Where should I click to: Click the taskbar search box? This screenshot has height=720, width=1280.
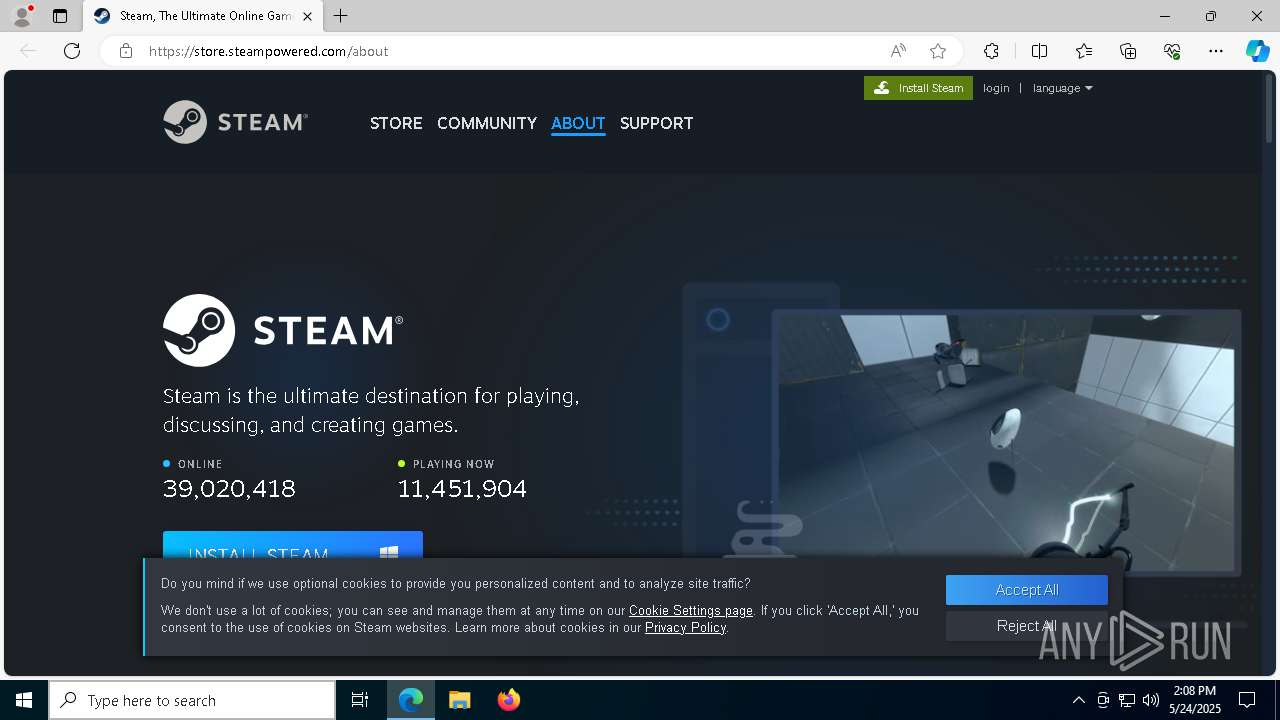(x=192, y=700)
